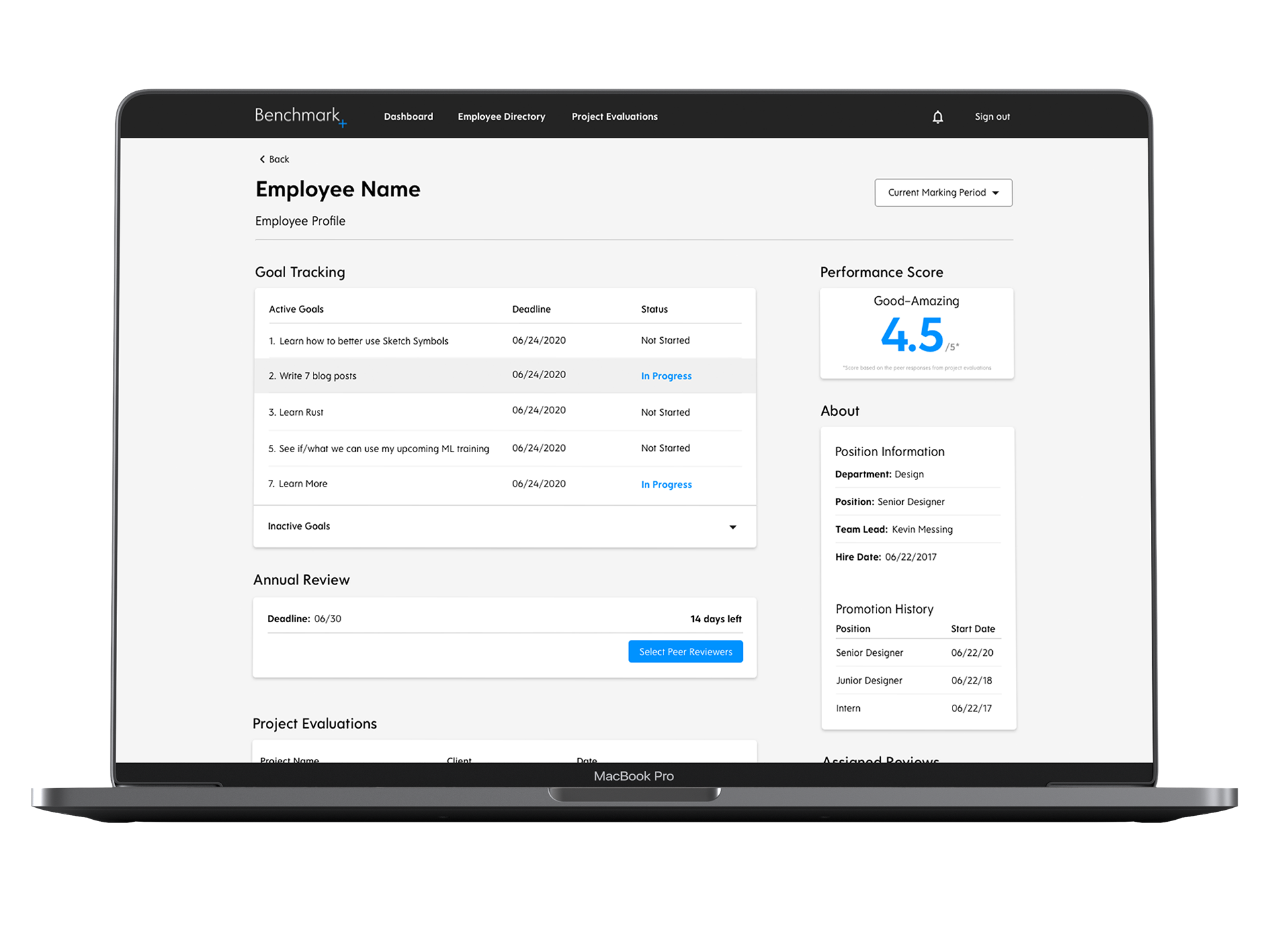Click the Junior Designer promotion row

tap(868, 680)
